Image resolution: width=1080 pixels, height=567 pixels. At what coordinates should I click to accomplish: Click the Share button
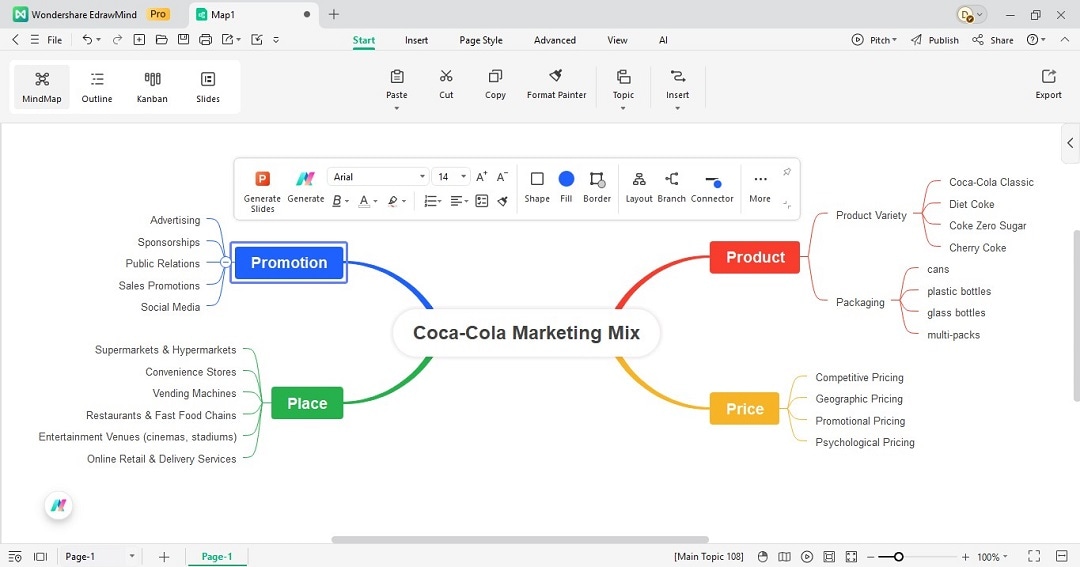click(x=993, y=40)
